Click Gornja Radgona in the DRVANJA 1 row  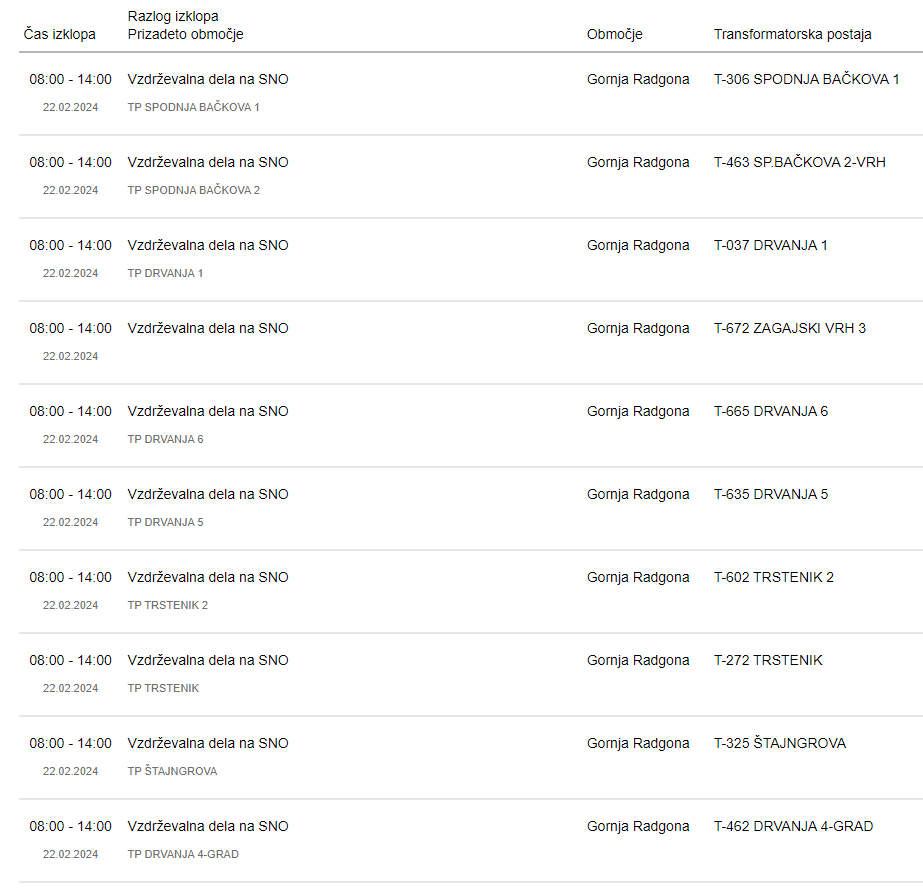point(638,245)
